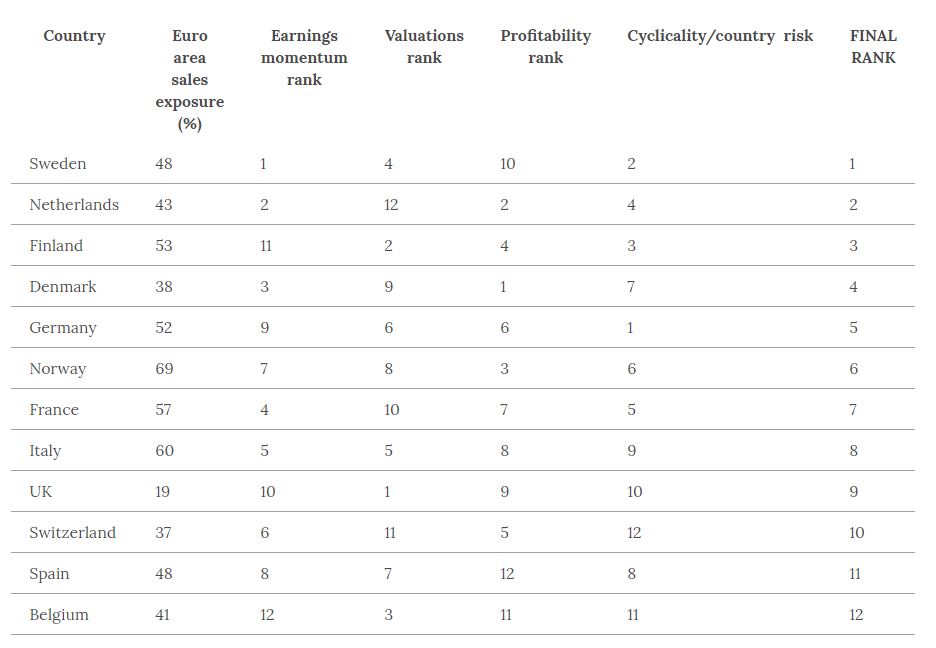Click Norway's 69 sales exposure value
Viewport: 936px width, 648px height.
tap(164, 369)
